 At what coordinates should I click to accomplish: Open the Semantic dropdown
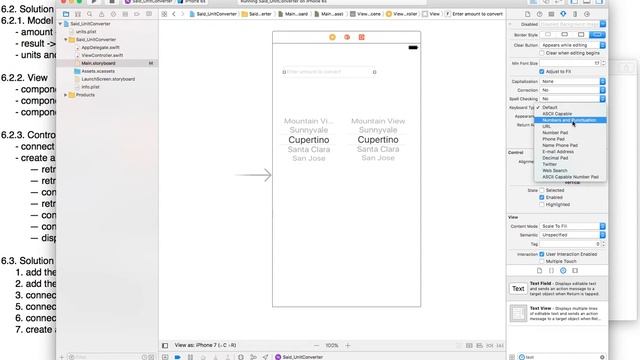(573, 235)
